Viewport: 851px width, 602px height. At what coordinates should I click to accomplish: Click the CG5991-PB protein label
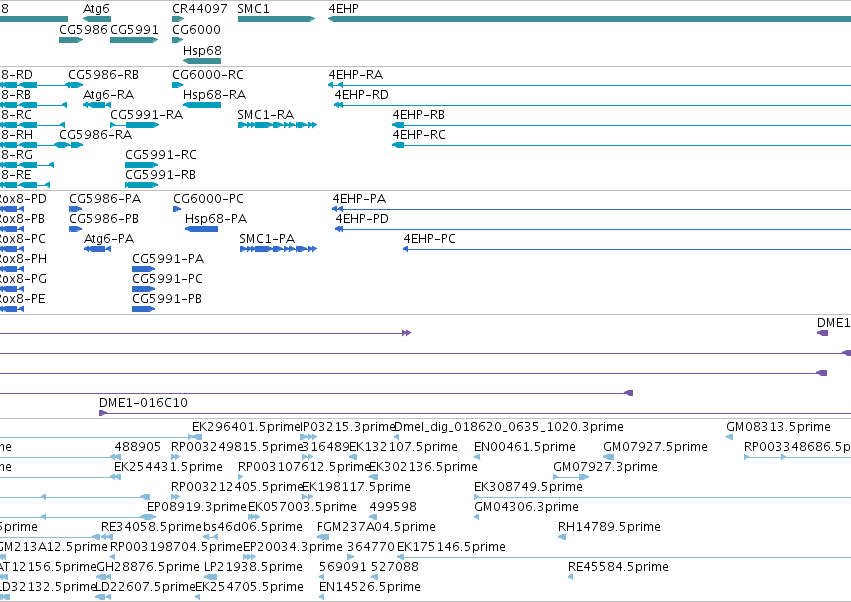coord(167,299)
